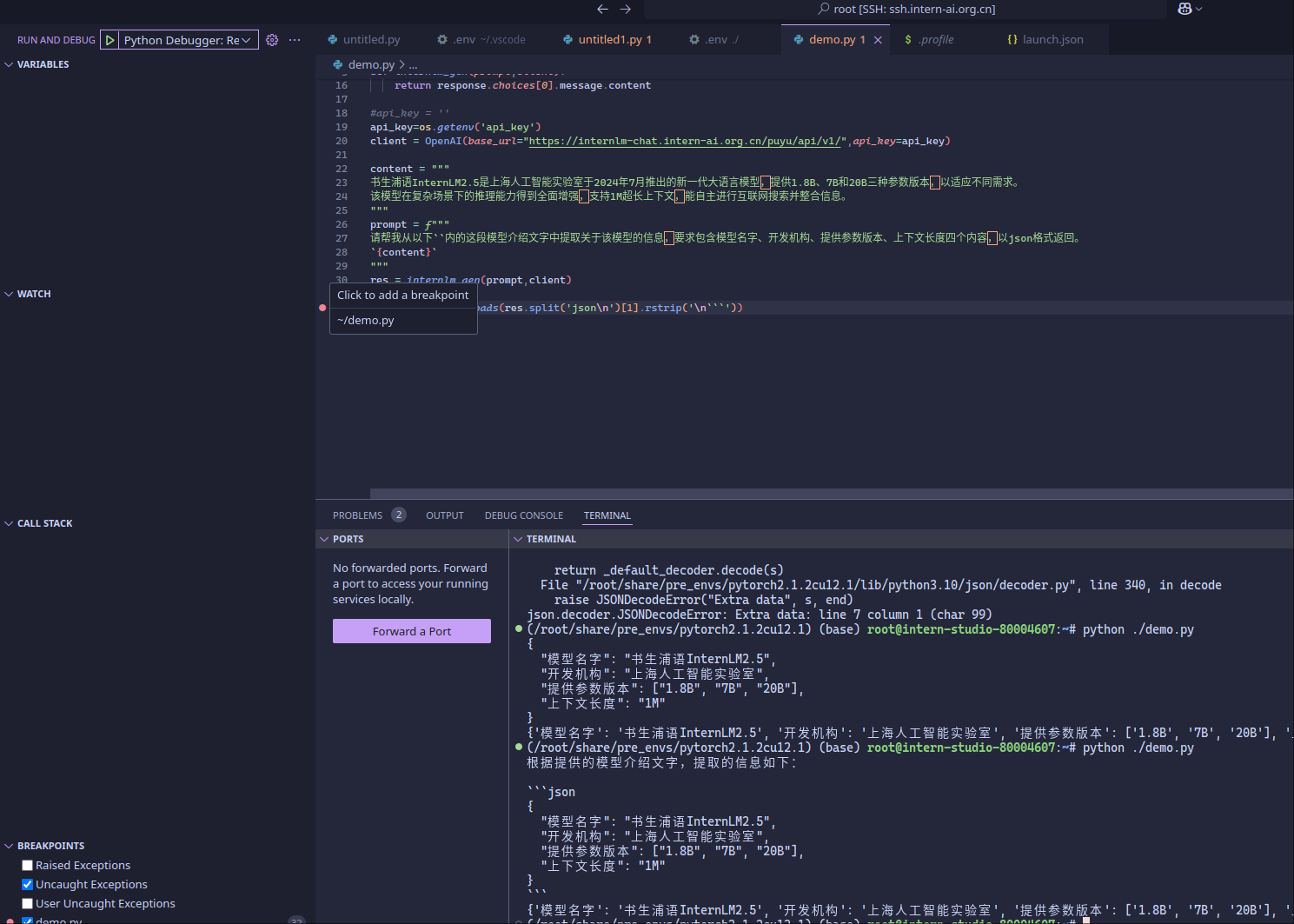Go back with the left arrow

point(602,9)
